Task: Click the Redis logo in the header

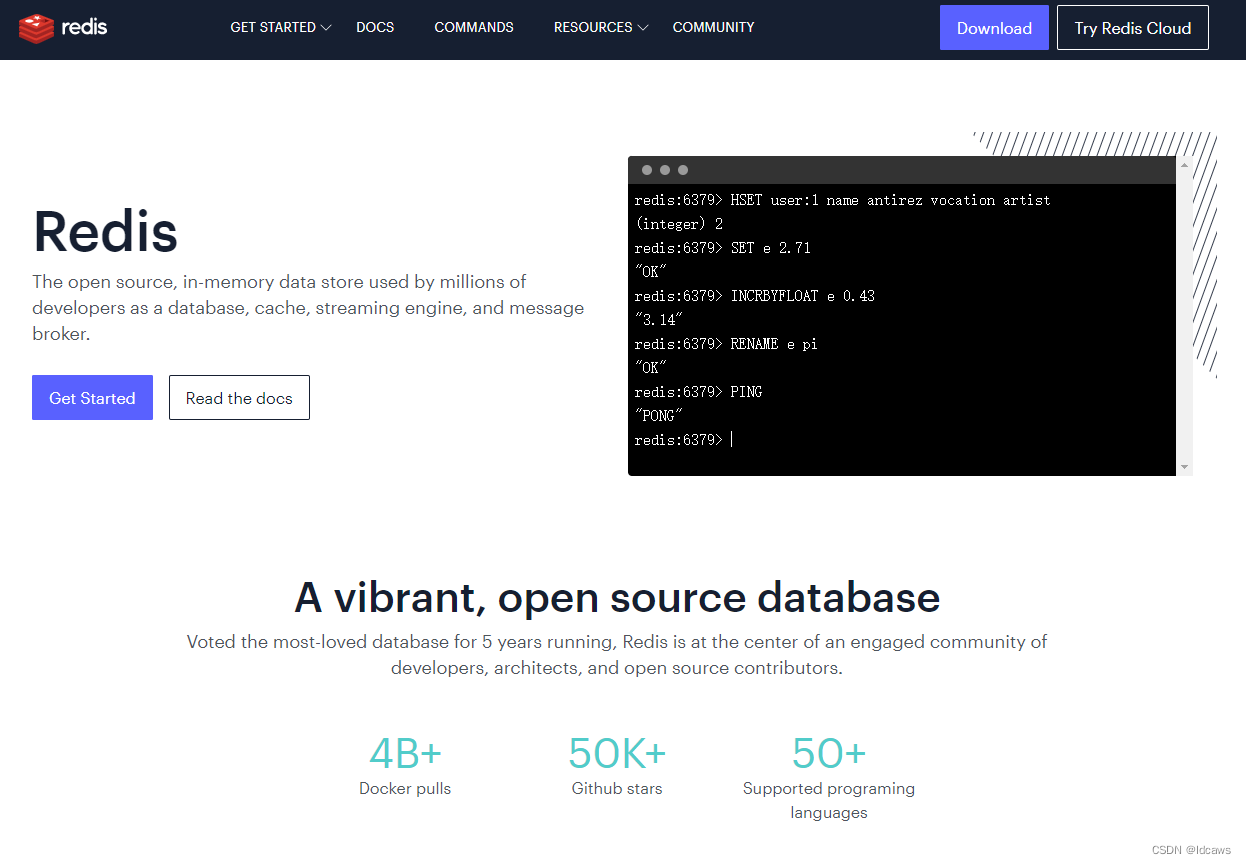Action: pos(63,28)
